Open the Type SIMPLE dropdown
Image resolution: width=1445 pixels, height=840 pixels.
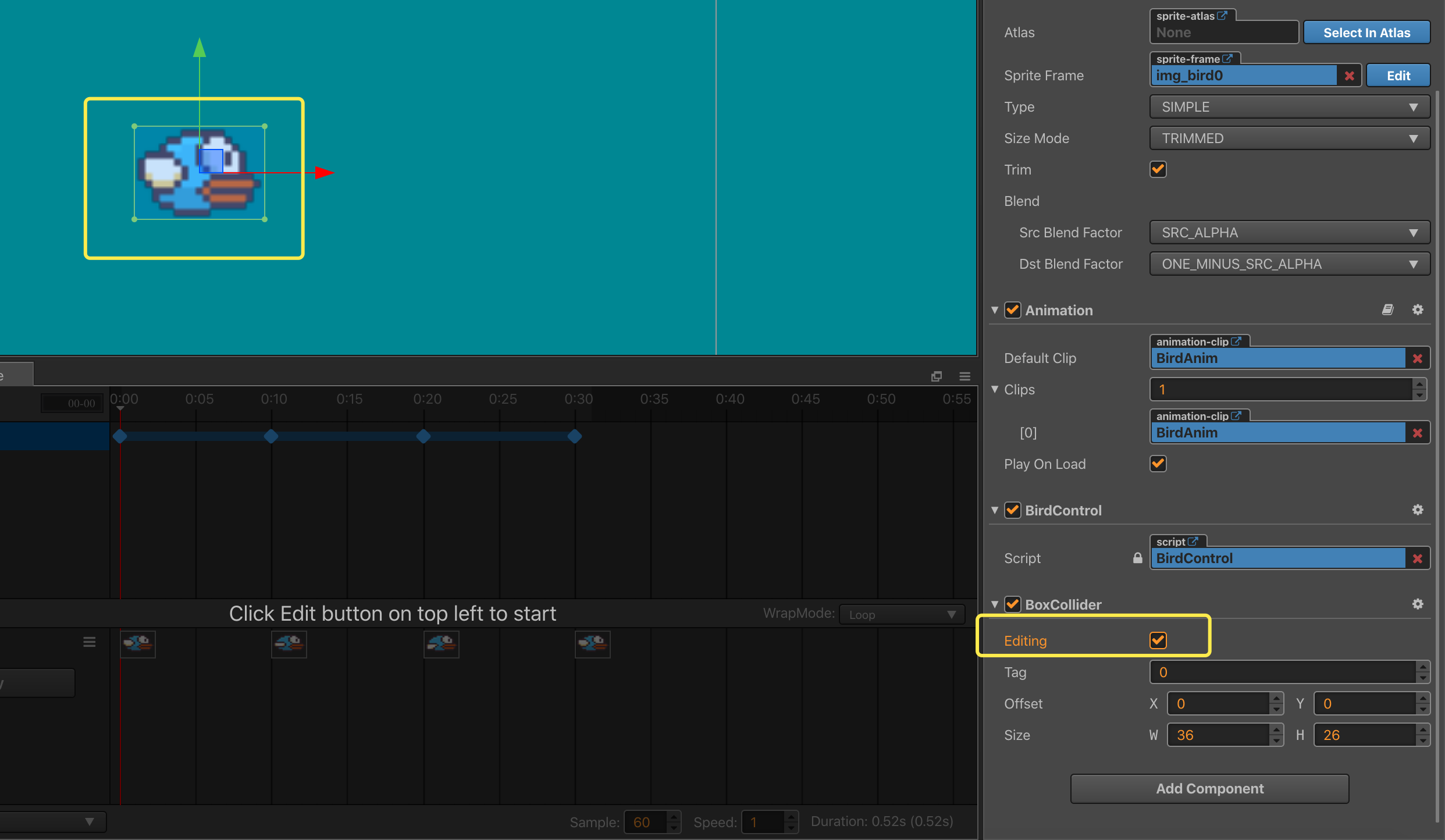tap(1290, 107)
